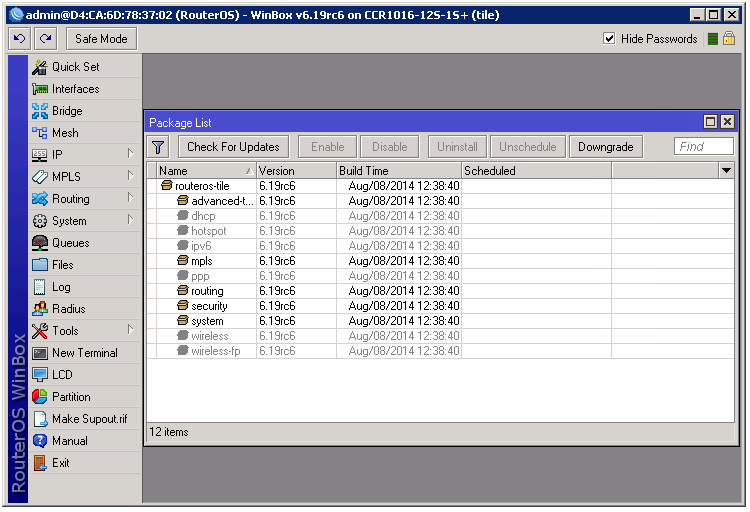Open the Interfaces menu item
The width and height of the screenshot is (750, 512).
point(85,89)
